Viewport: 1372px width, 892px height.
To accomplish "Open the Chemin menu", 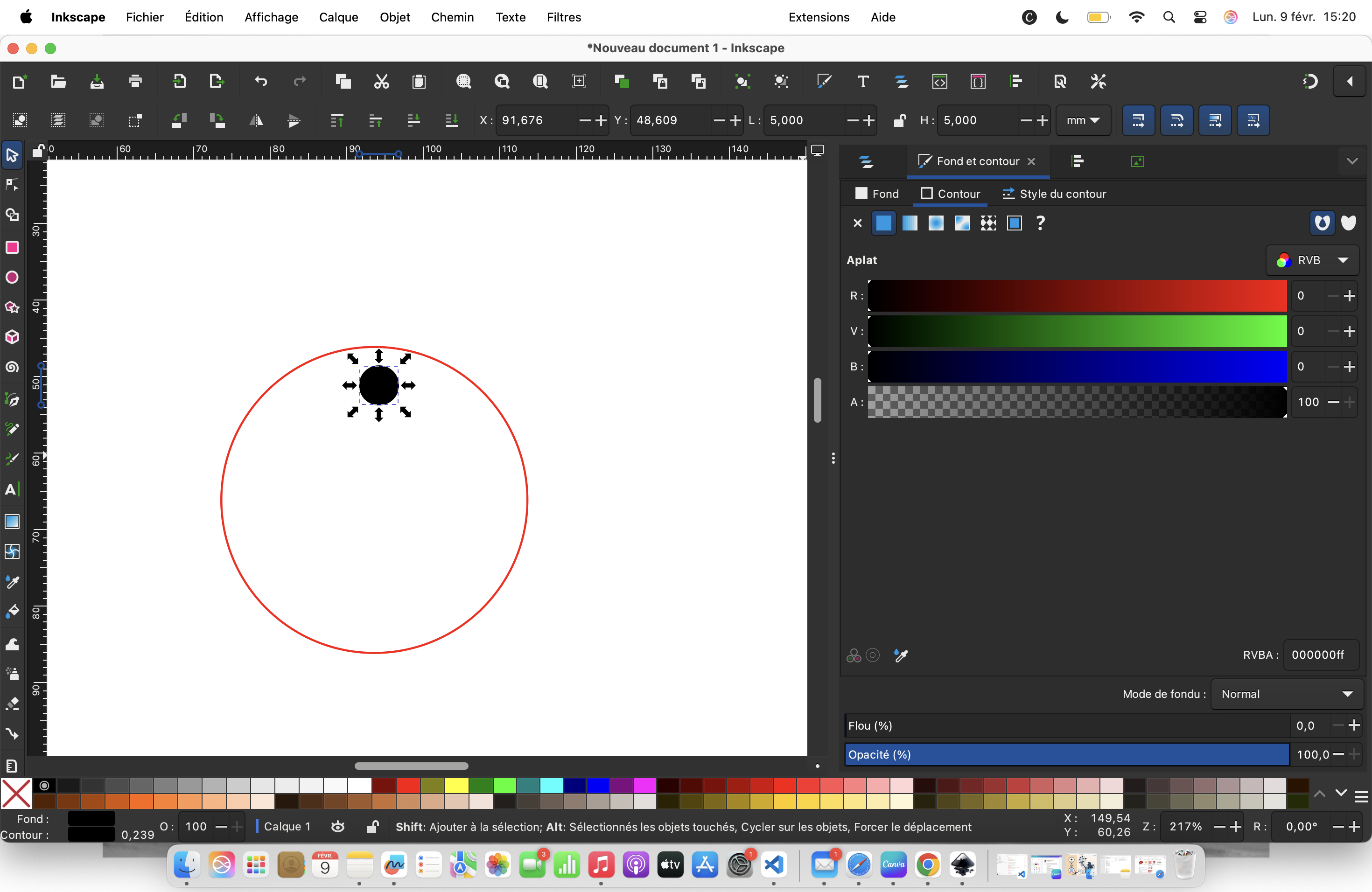I will pyautogui.click(x=452, y=17).
